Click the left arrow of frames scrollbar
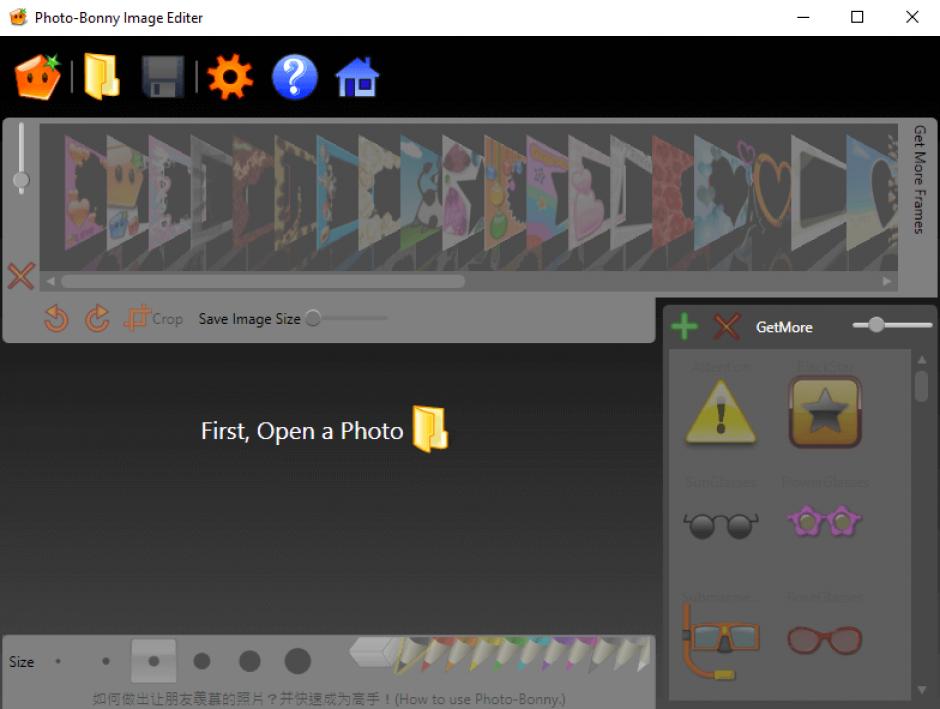 coord(50,281)
